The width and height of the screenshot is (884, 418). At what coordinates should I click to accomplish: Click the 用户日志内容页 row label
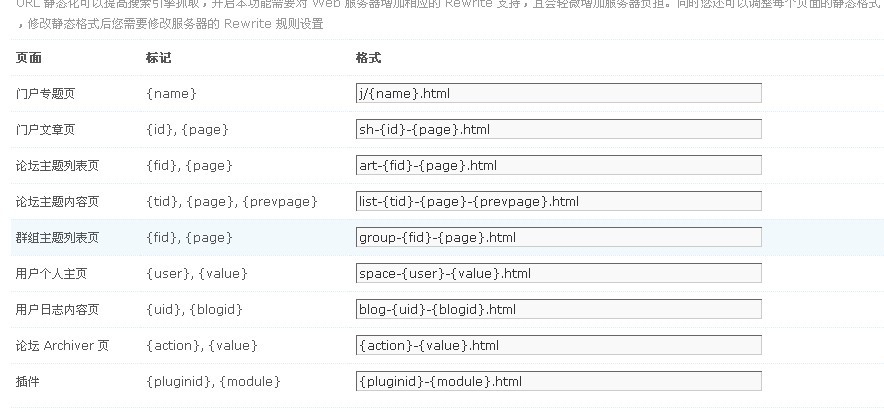57,310
